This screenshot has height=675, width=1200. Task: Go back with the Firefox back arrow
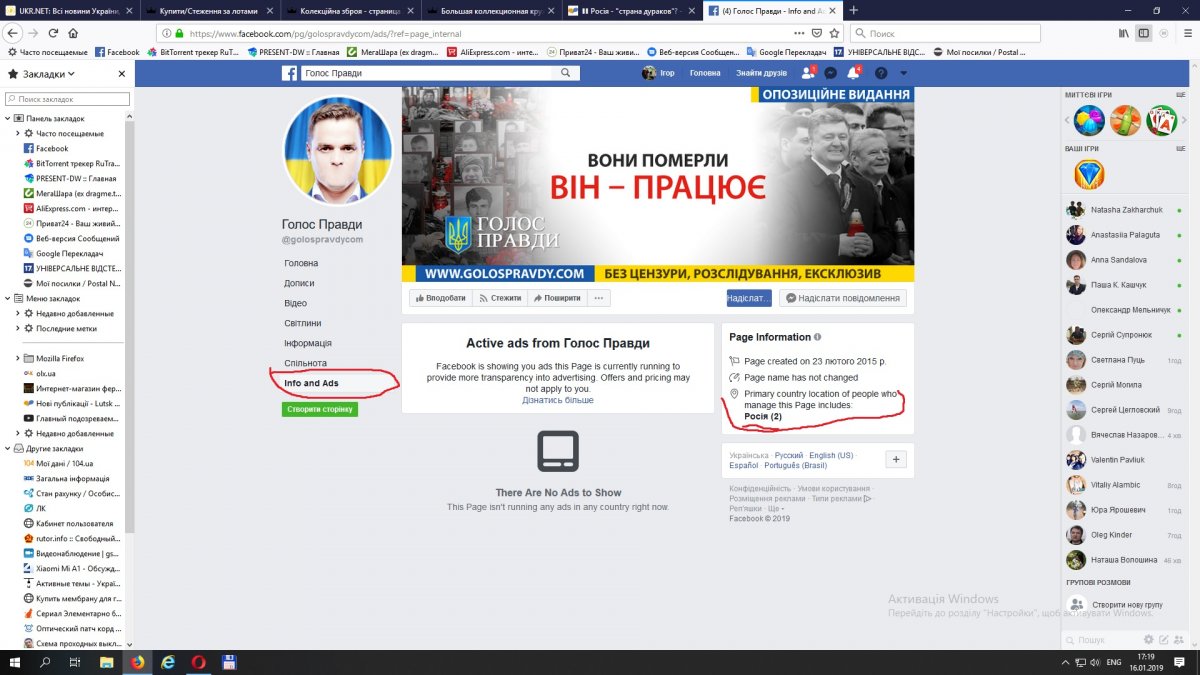(14, 33)
